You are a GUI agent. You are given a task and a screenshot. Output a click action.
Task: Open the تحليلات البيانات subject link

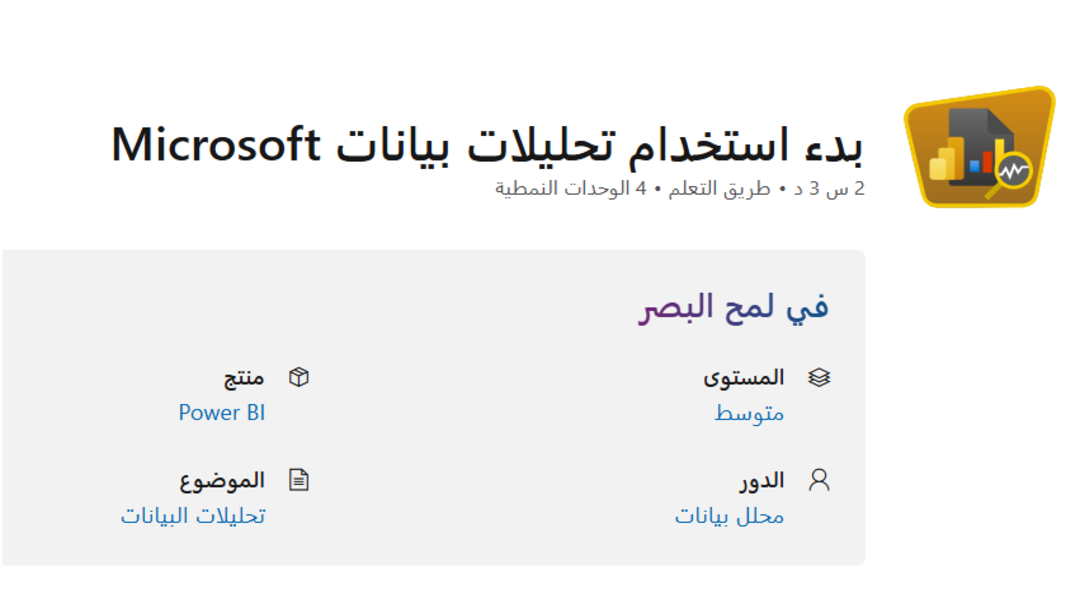[193, 516]
